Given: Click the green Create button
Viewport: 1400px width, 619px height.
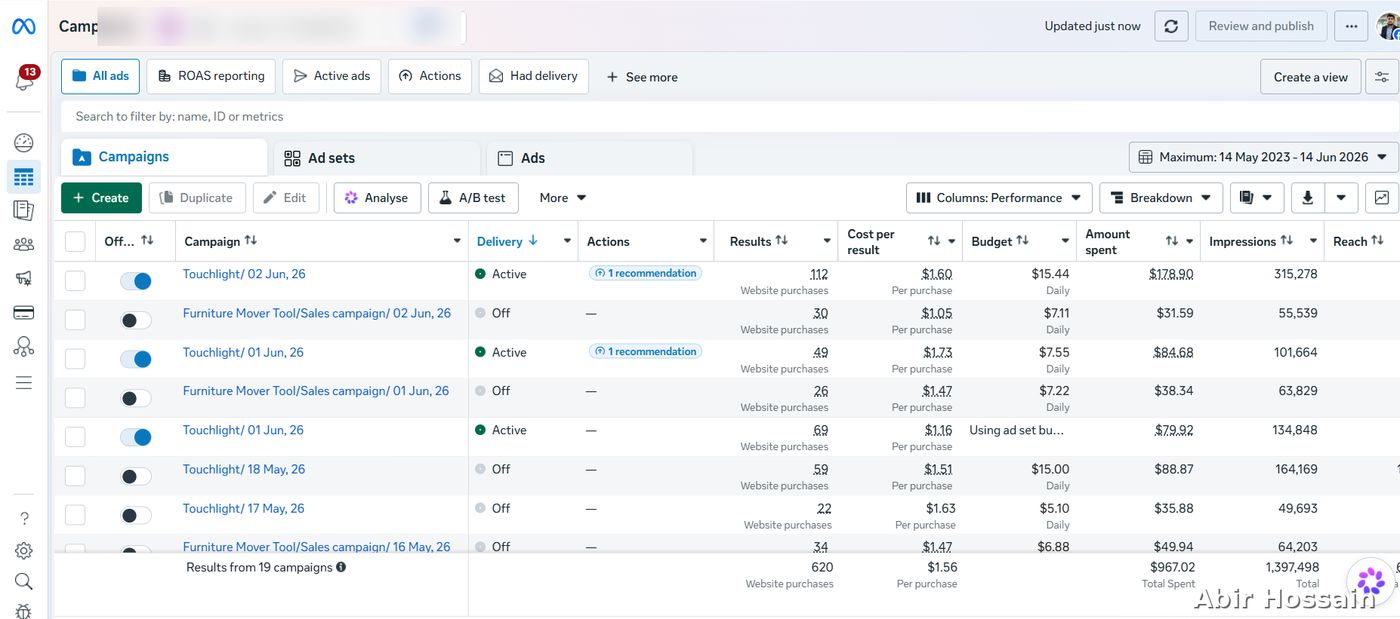Looking at the screenshot, I should click(101, 198).
